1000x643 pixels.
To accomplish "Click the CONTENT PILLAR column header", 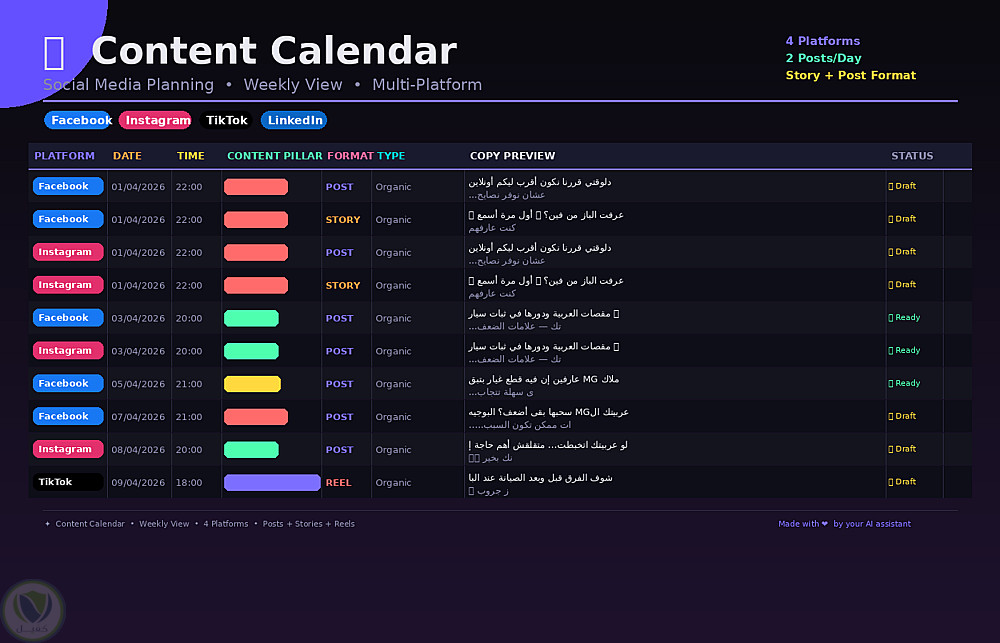I will pyautogui.click(x=275, y=156).
